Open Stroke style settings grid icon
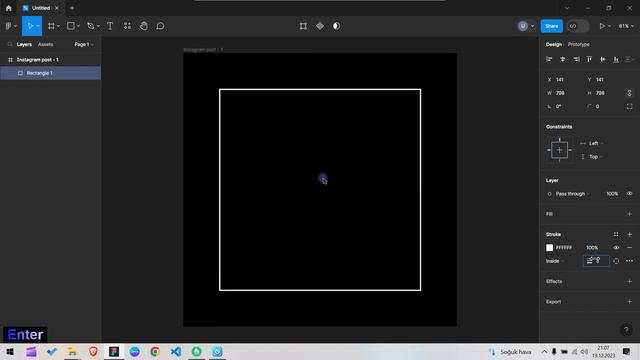Screen dimensions: 640x360 [616, 234]
